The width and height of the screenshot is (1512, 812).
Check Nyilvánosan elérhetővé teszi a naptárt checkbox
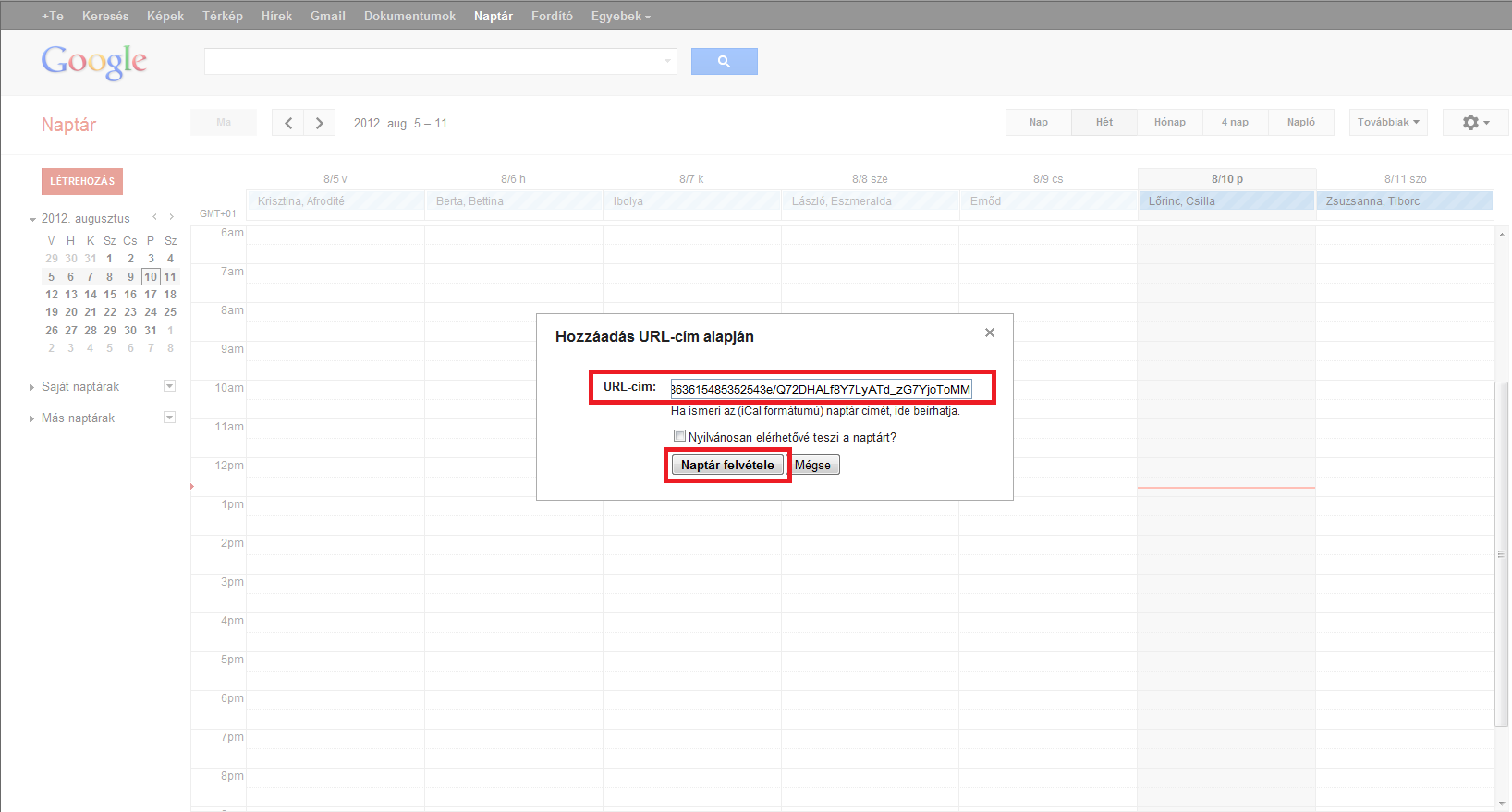pos(679,436)
